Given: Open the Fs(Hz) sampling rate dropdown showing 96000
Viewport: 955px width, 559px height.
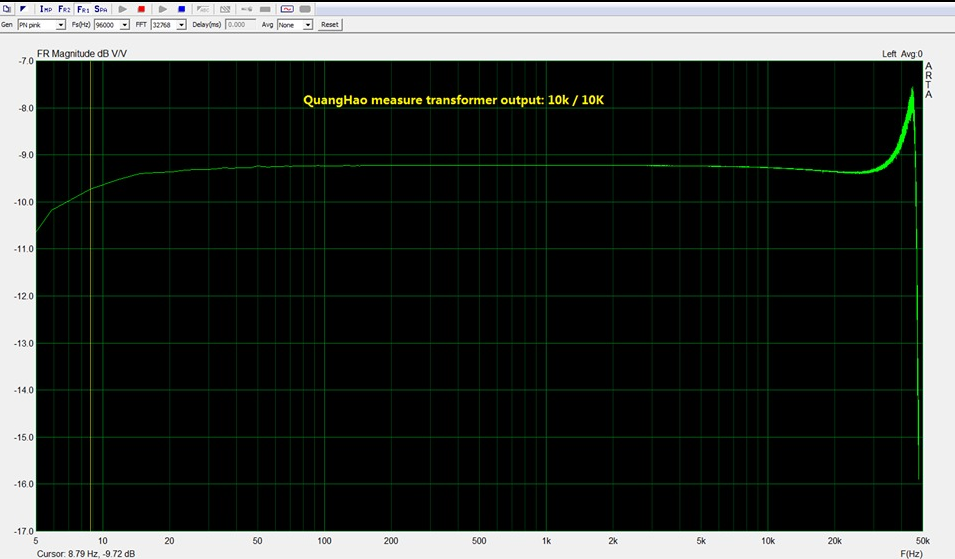Looking at the screenshot, I should click(111, 25).
